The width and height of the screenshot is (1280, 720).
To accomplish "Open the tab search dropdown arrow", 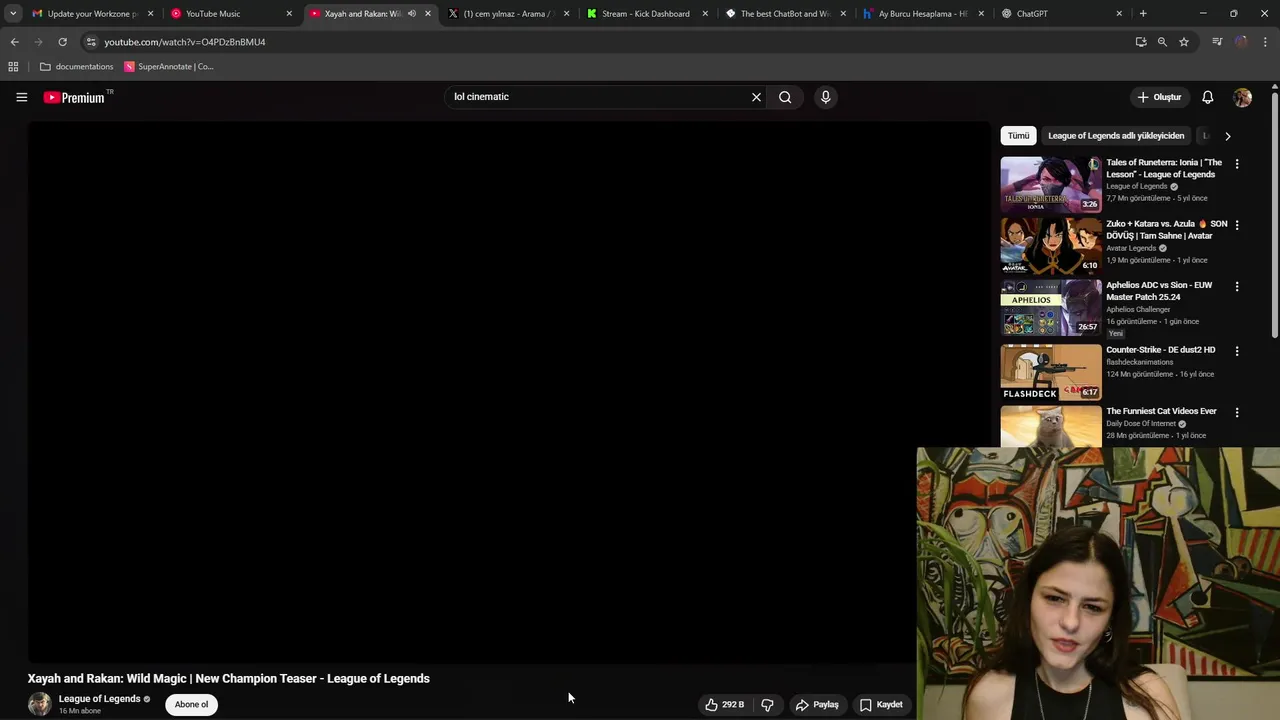I will pos(13,14).
